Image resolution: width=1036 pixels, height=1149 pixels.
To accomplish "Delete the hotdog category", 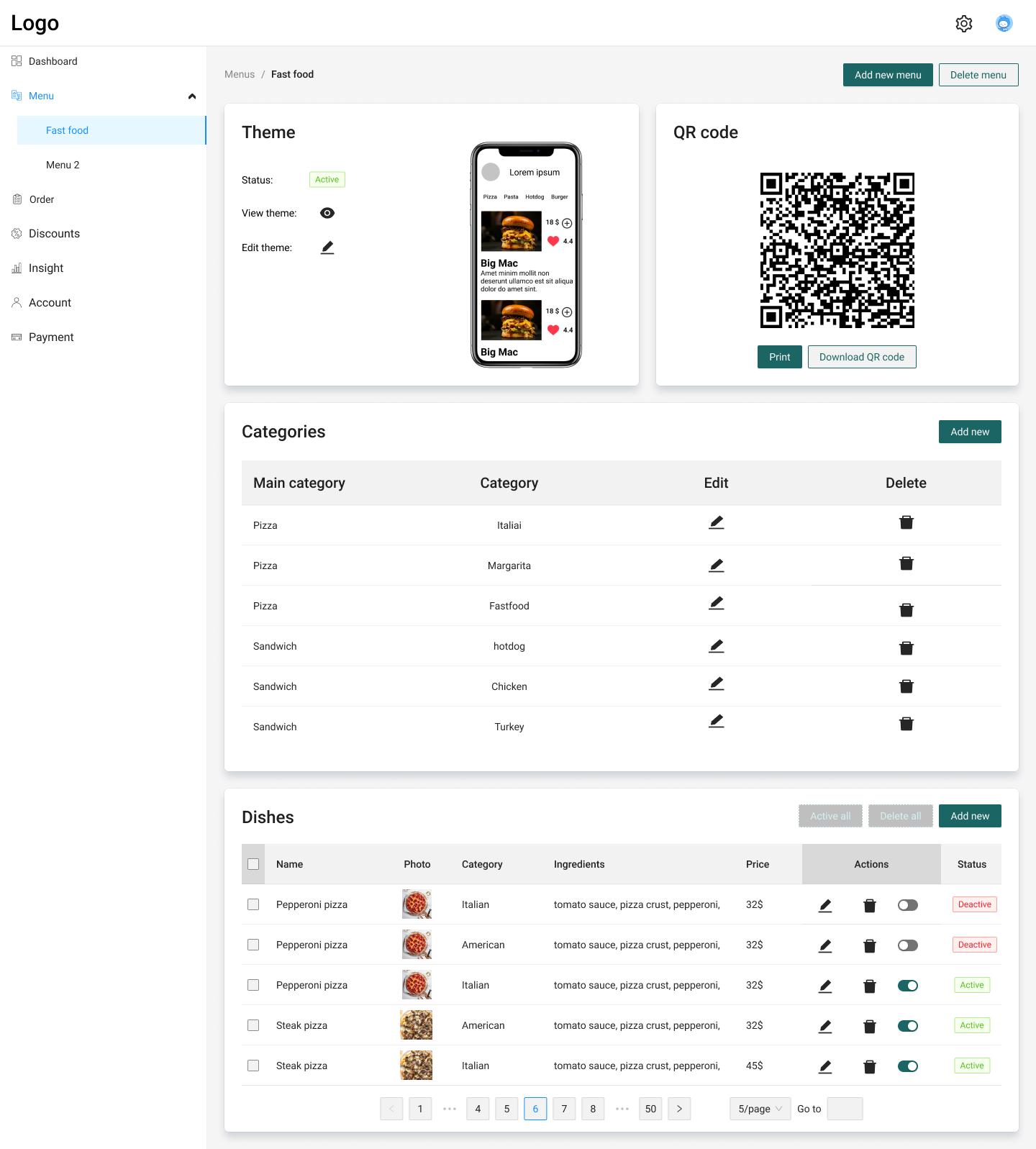I will coord(906,648).
